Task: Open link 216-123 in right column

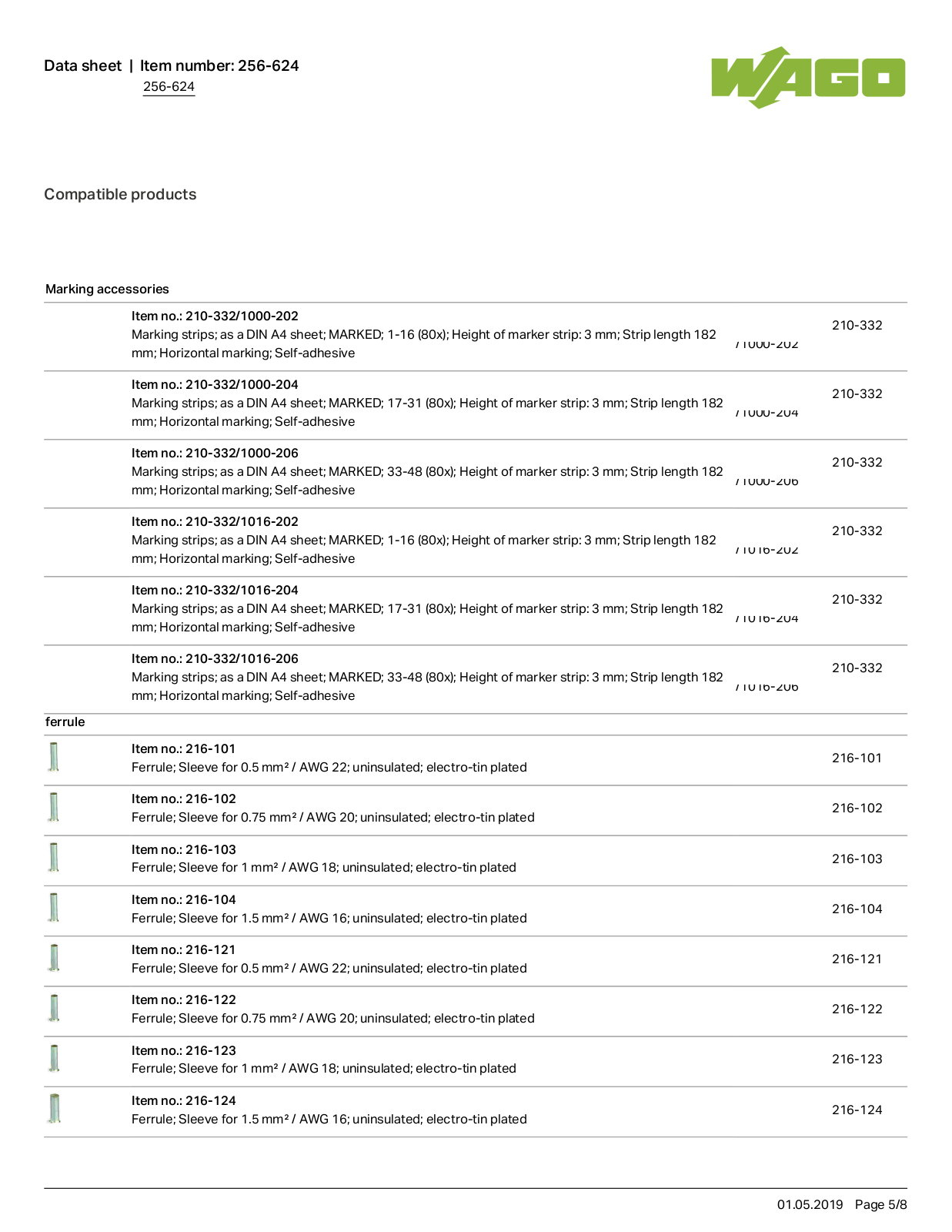Action: coord(857,1059)
